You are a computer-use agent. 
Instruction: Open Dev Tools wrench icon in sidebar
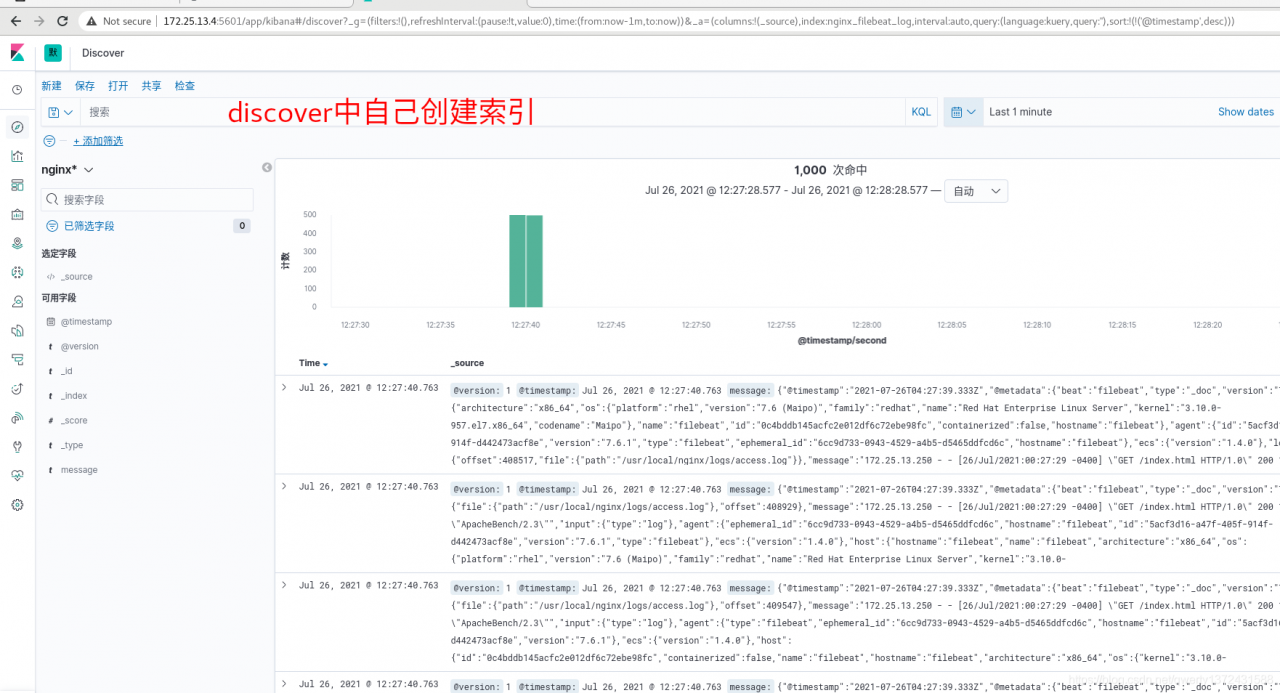(17, 447)
